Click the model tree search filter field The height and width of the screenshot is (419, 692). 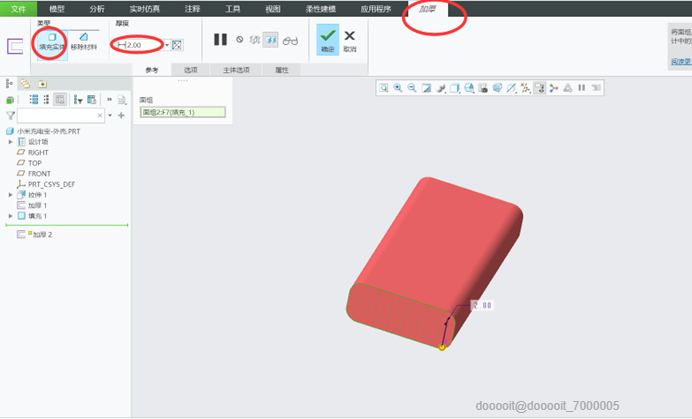61,116
